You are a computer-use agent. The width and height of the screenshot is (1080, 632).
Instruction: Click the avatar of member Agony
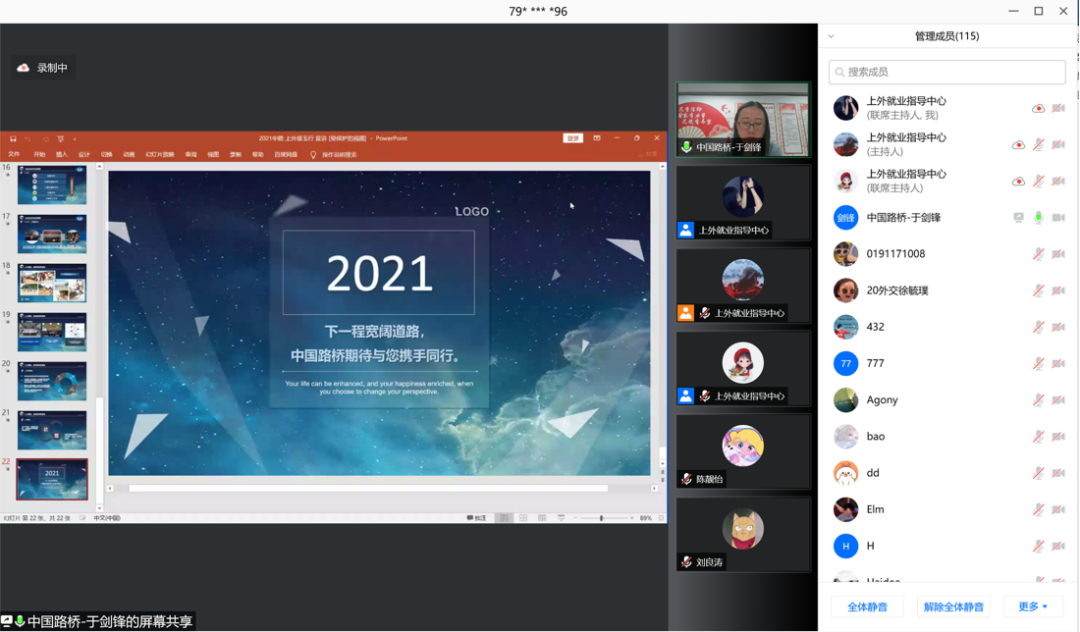click(x=846, y=400)
